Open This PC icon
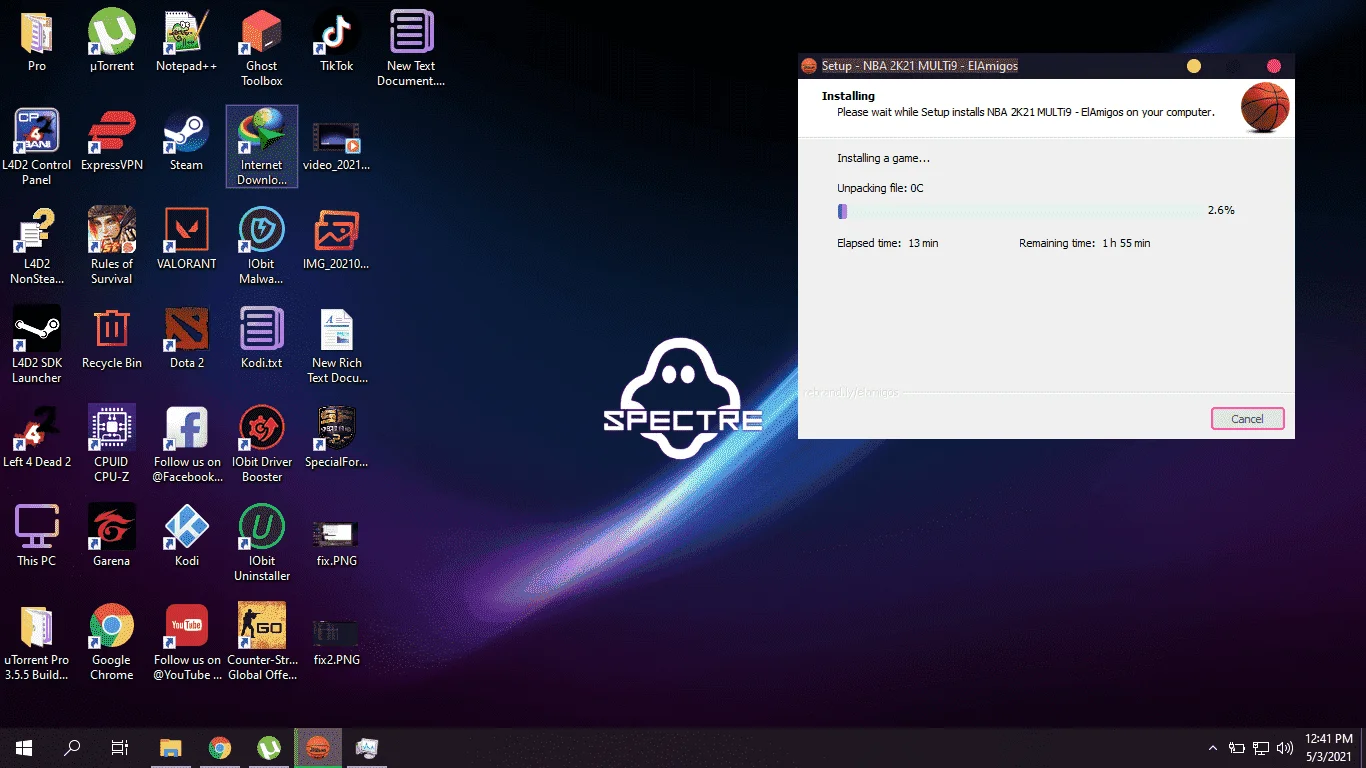Image resolution: width=1366 pixels, height=768 pixels. point(37,535)
